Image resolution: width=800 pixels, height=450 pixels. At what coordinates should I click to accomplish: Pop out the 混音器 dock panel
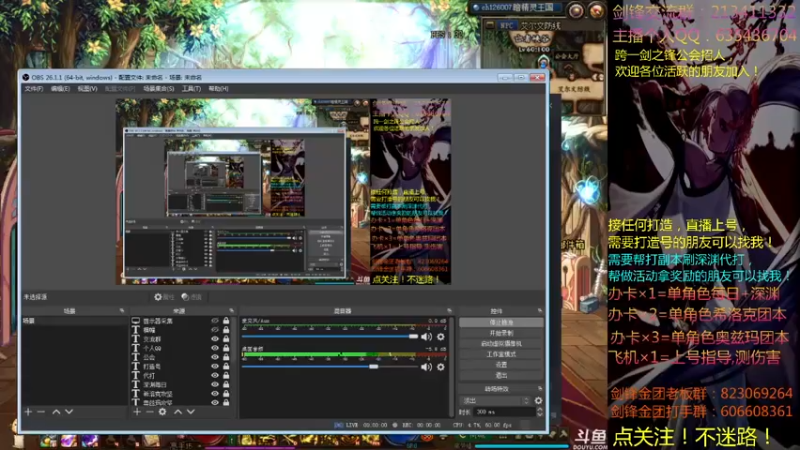pos(449,311)
